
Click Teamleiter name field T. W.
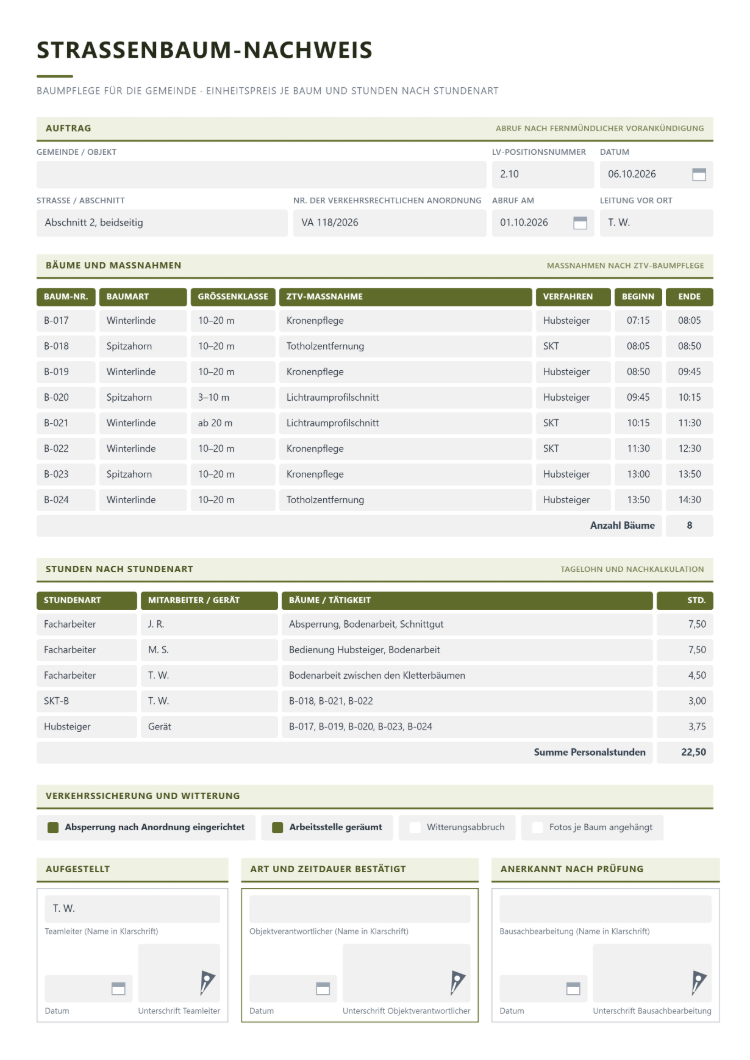tap(132, 909)
